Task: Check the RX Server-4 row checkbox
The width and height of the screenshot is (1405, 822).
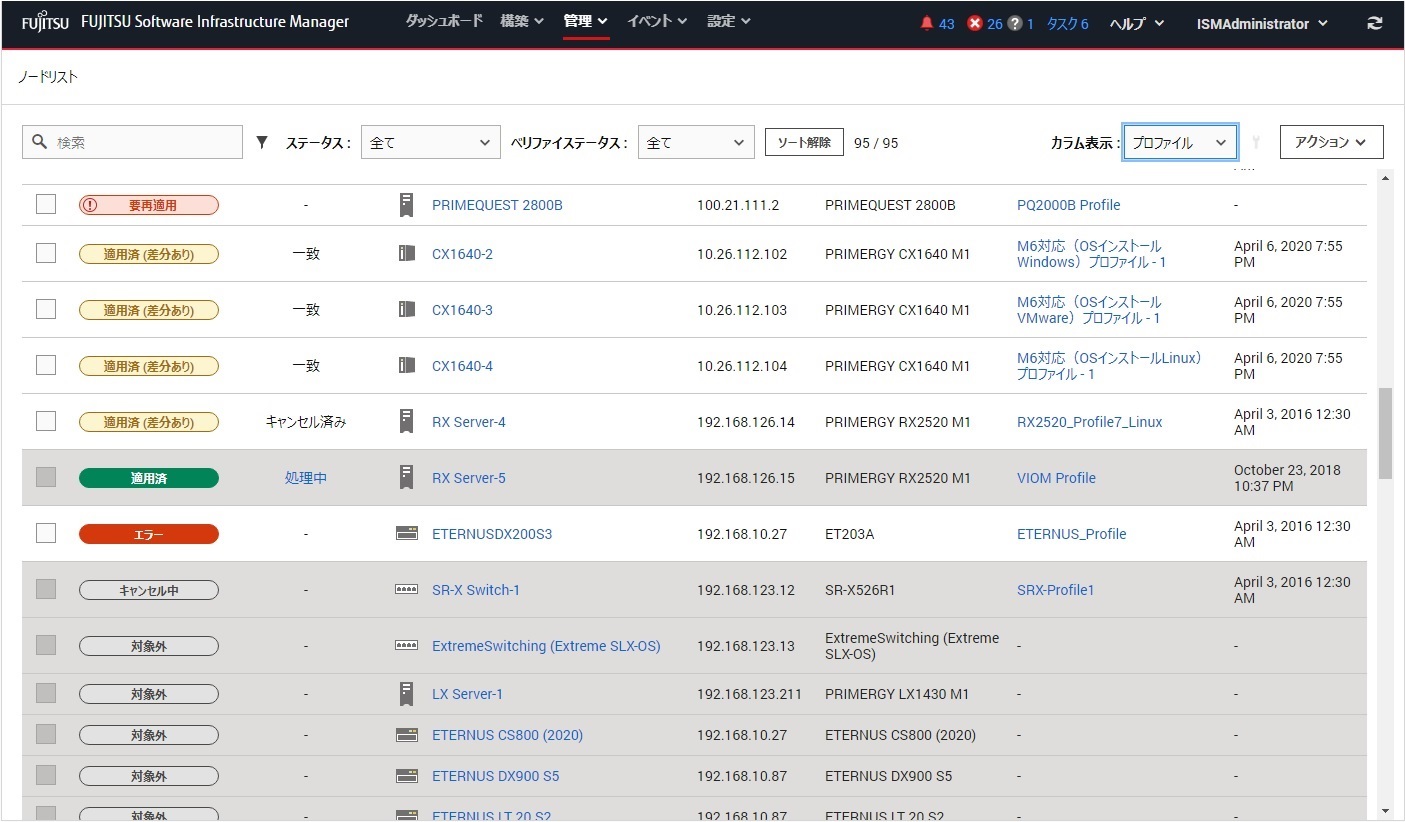Action: pyautogui.click(x=46, y=421)
